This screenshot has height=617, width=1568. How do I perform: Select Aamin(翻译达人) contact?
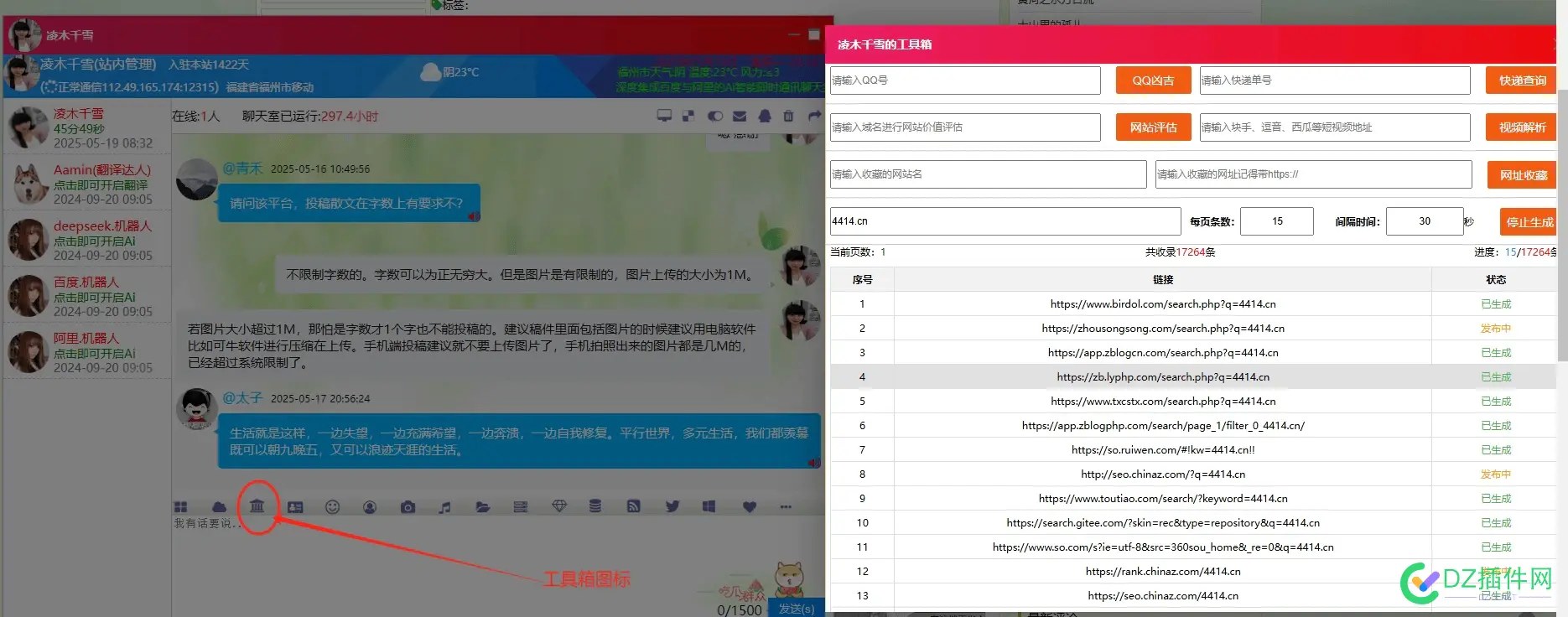click(x=87, y=184)
